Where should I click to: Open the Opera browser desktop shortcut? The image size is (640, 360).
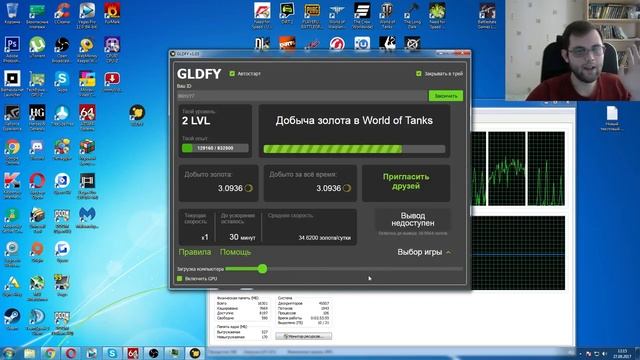[37, 184]
